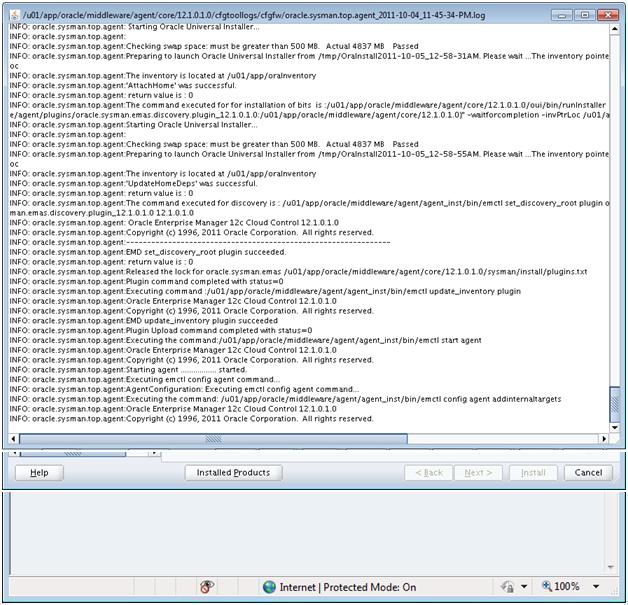Image resolution: width=628 pixels, height=605 pixels.
Task: Click the log file path in the title bar
Action: pyautogui.click(x=254, y=15)
